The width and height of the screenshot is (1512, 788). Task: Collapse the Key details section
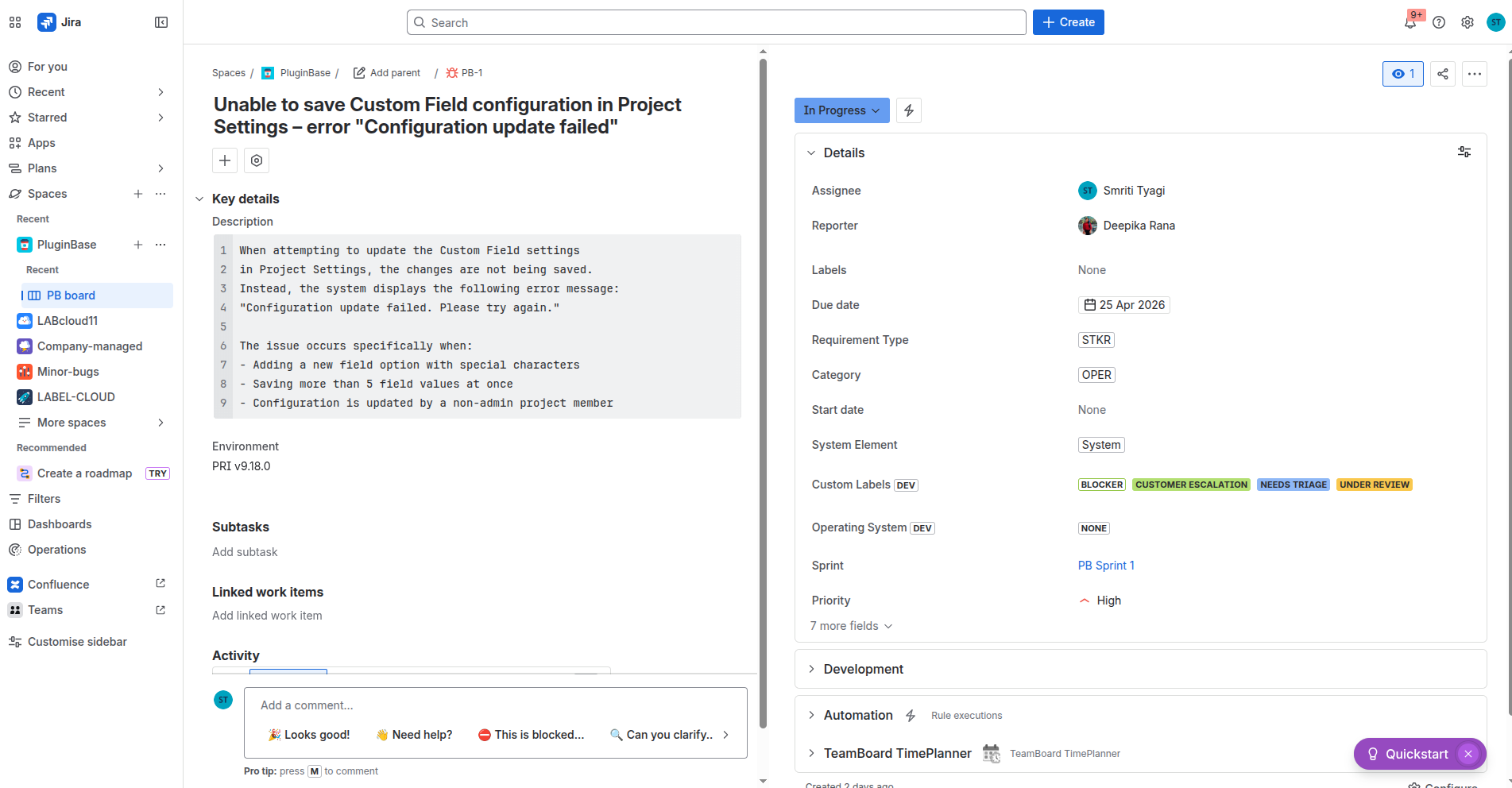click(199, 199)
